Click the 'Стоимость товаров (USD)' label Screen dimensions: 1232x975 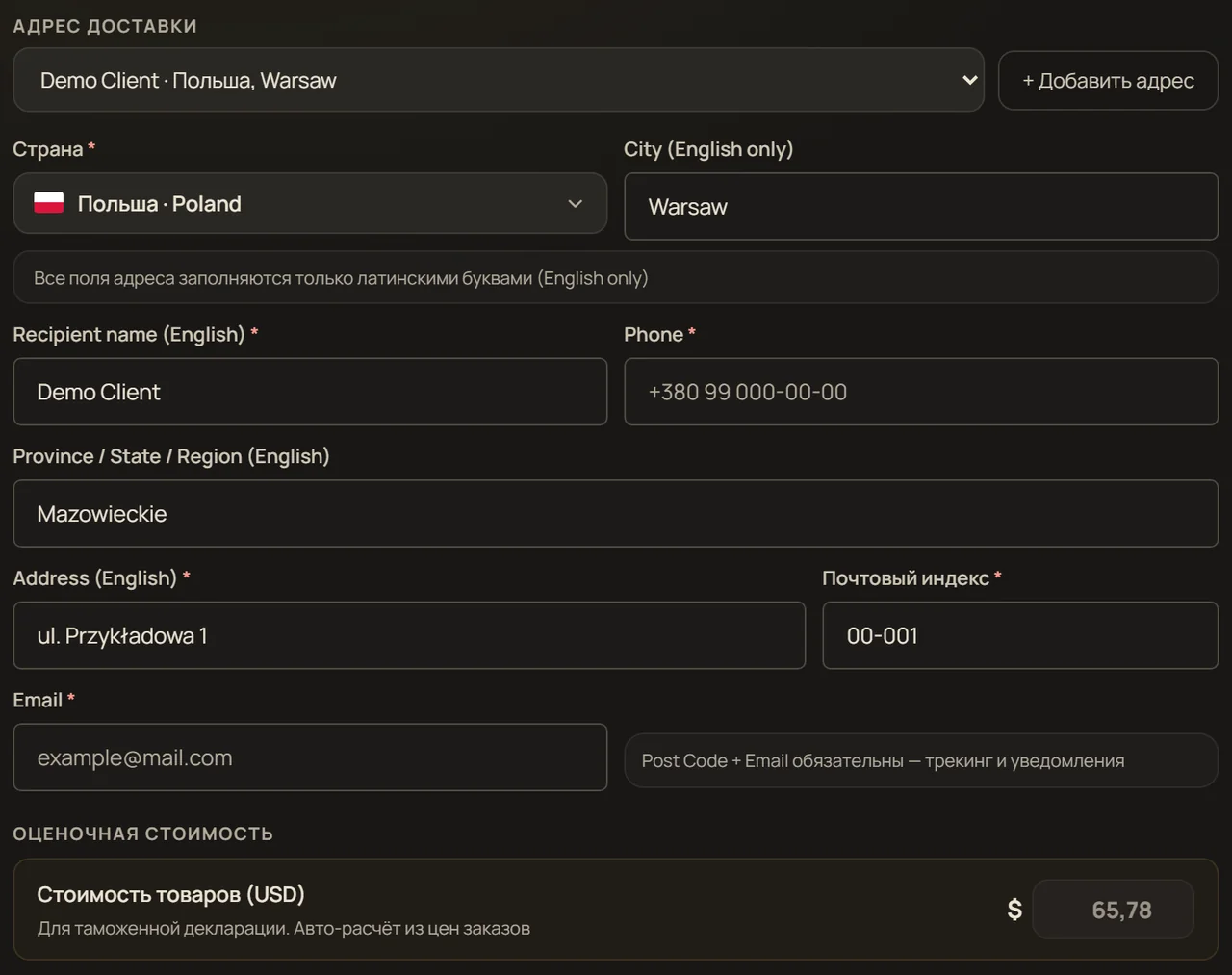(x=171, y=894)
